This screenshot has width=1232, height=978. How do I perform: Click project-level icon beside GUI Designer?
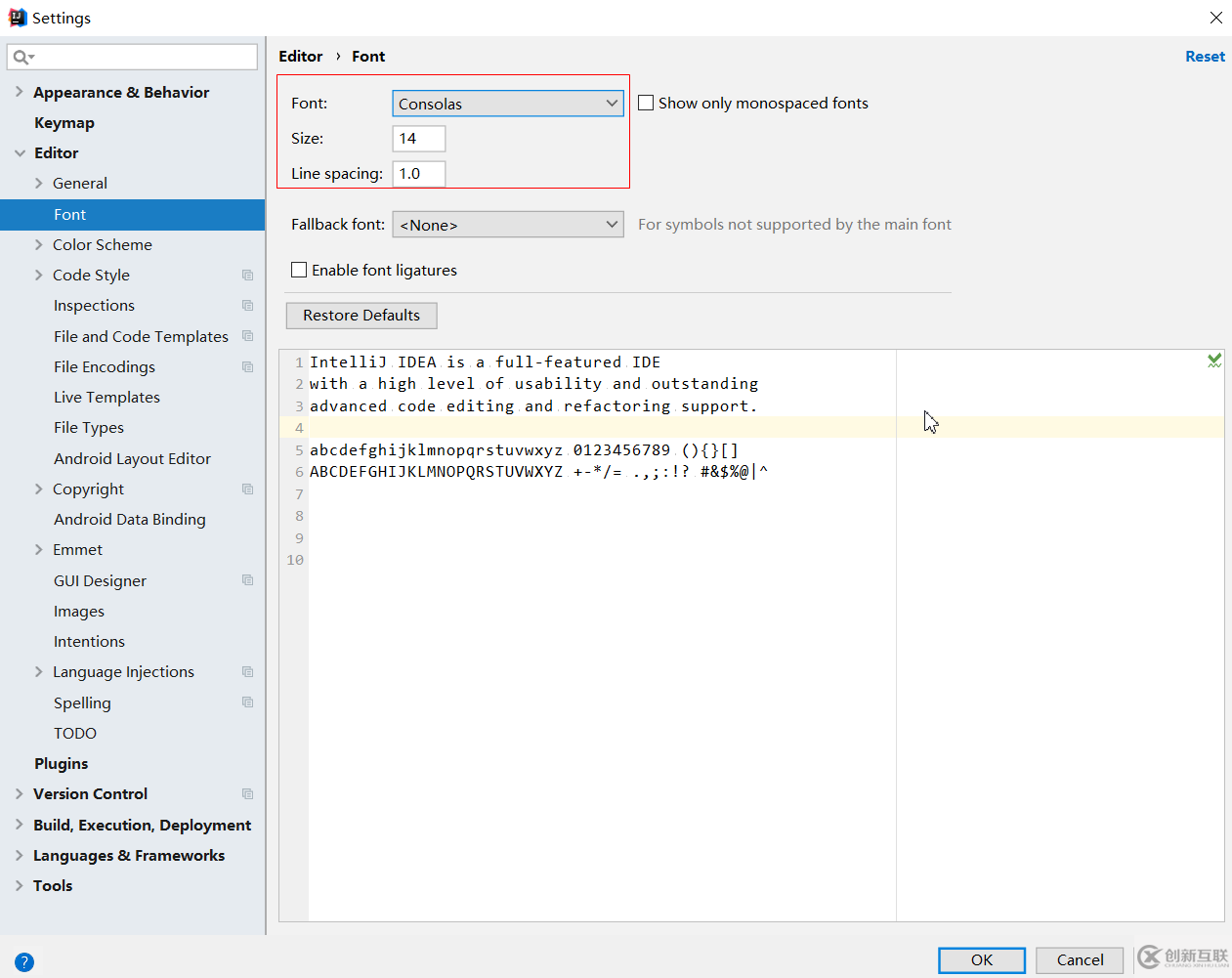click(x=247, y=580)
